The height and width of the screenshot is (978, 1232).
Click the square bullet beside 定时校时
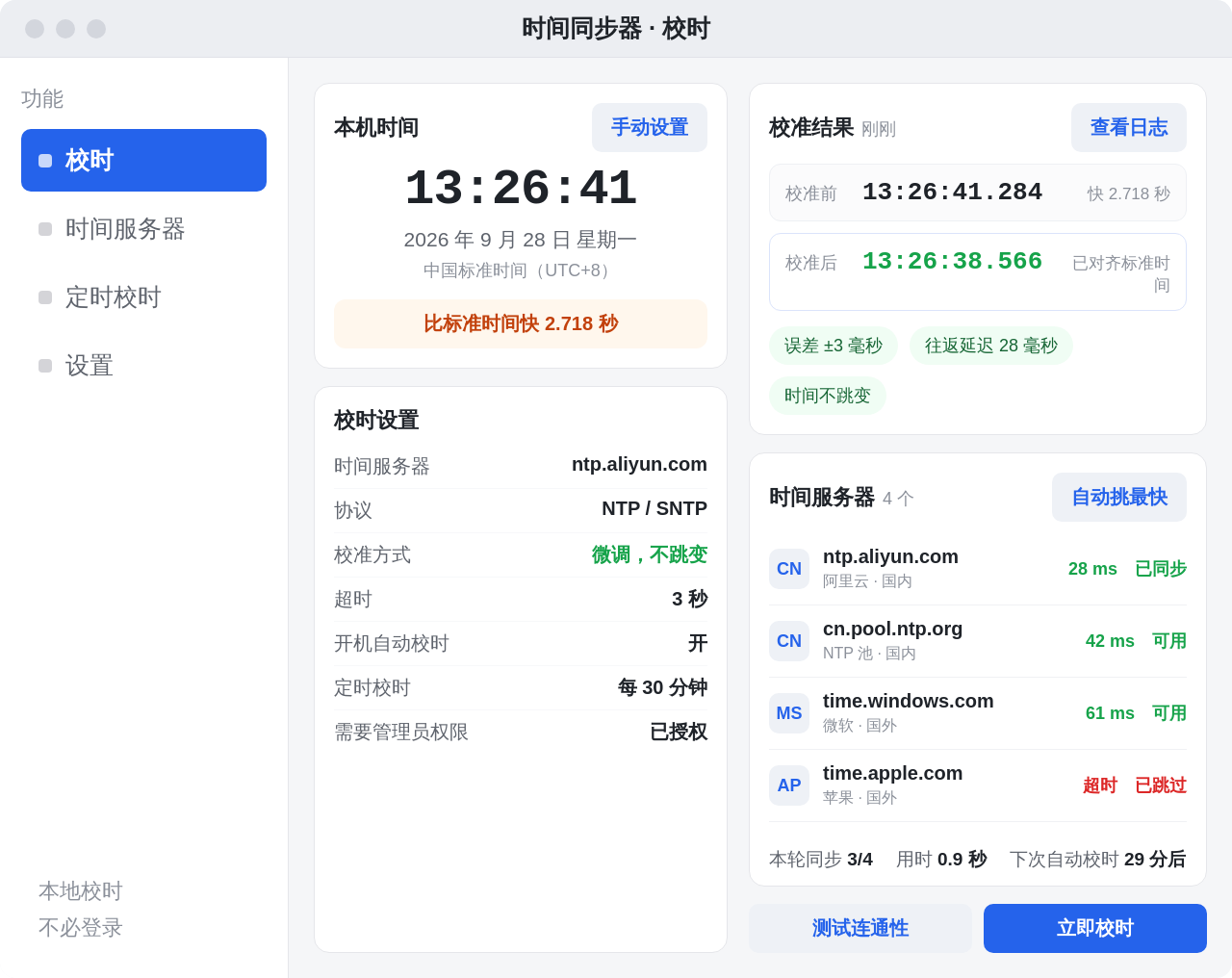click(x=45, y=297)
